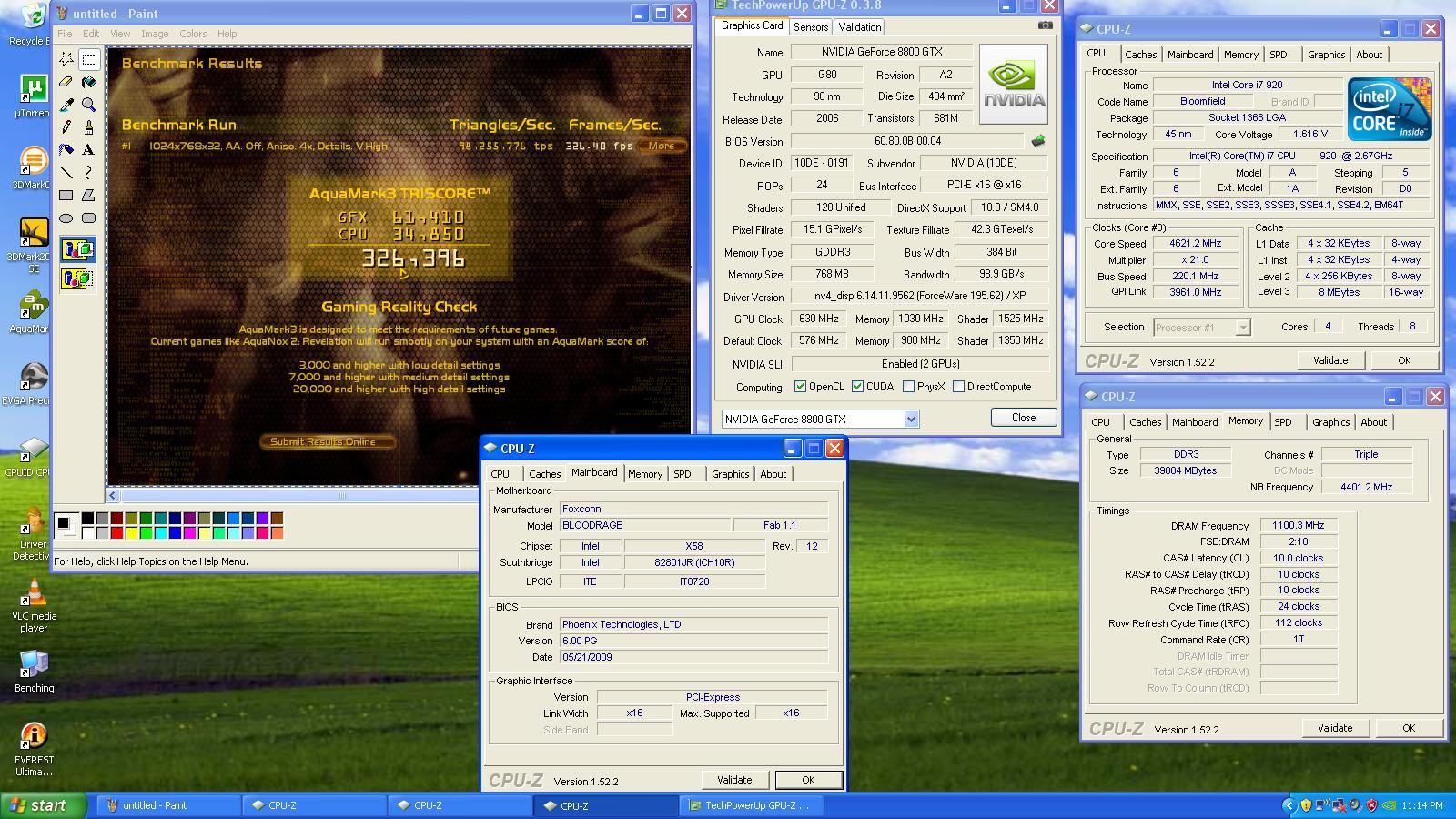Select the rectangular Select tool in Paint
The width and height of the screenshot is (1456, 819).
[89, 59]
